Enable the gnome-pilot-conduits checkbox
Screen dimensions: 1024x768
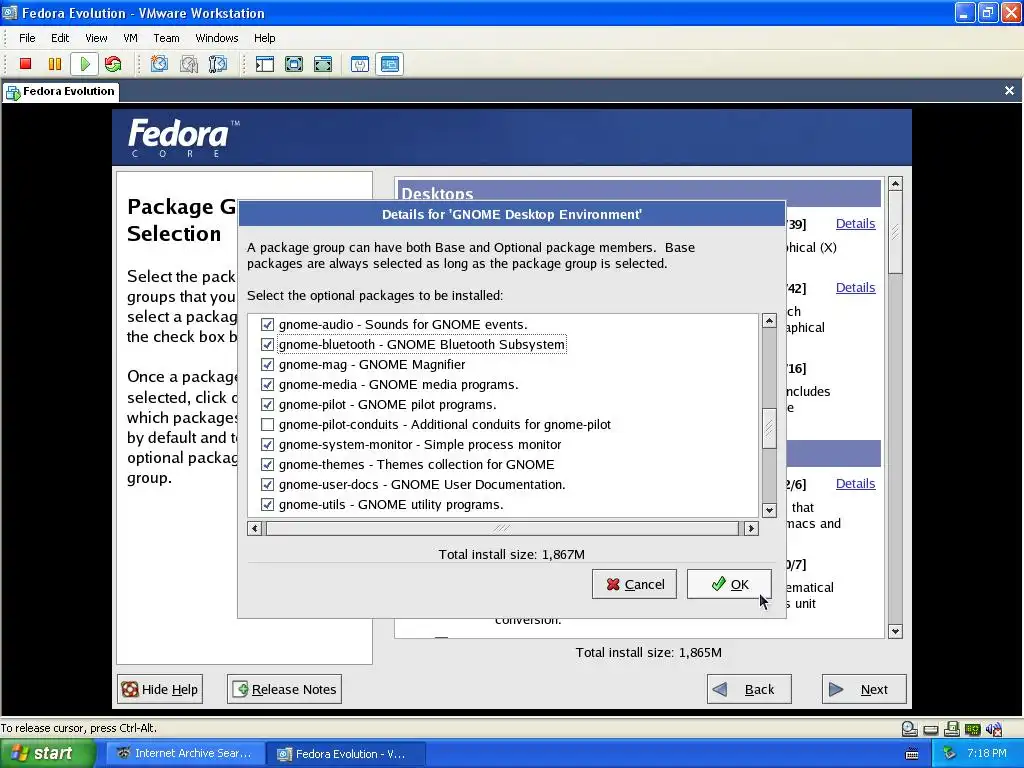pos(267,424)
